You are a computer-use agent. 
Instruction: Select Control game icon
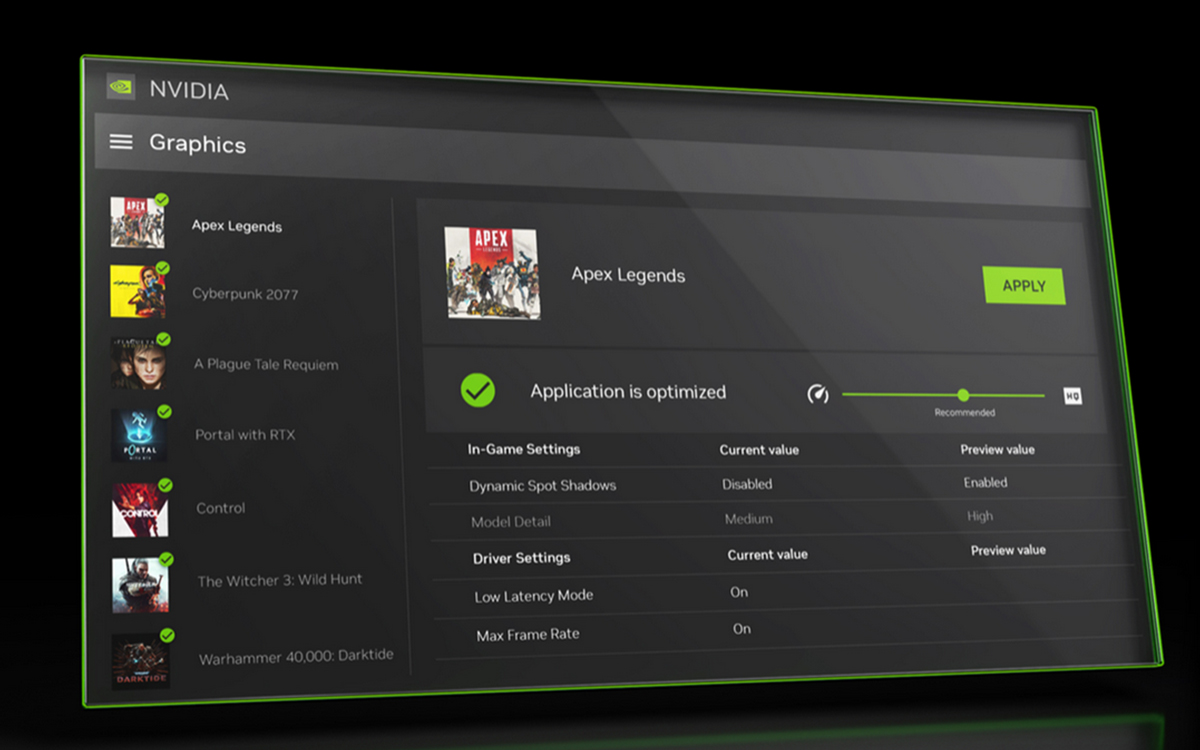[x=141, y=510]
